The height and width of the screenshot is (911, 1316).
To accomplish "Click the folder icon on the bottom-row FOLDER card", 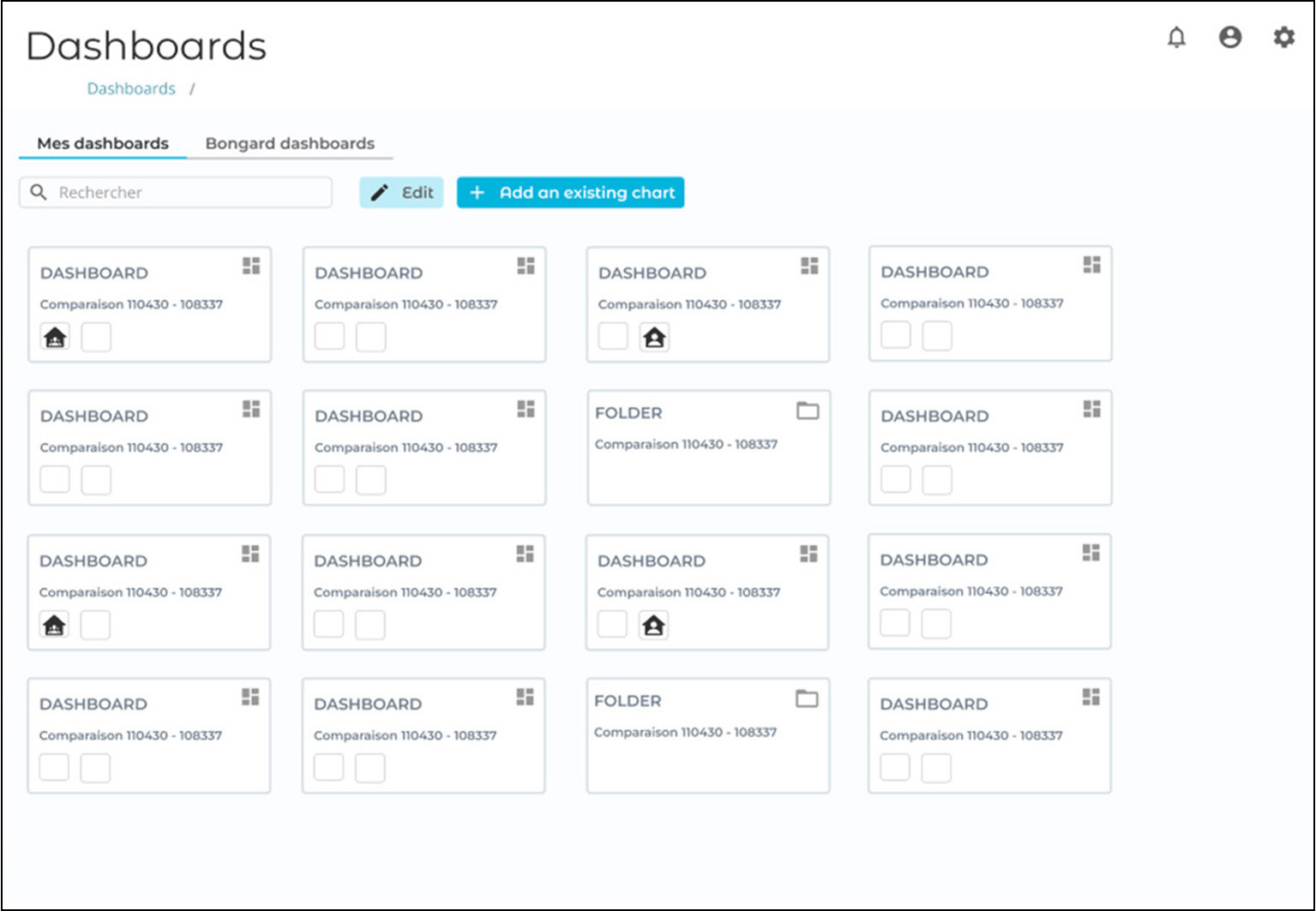I will [x=807, y=698].
